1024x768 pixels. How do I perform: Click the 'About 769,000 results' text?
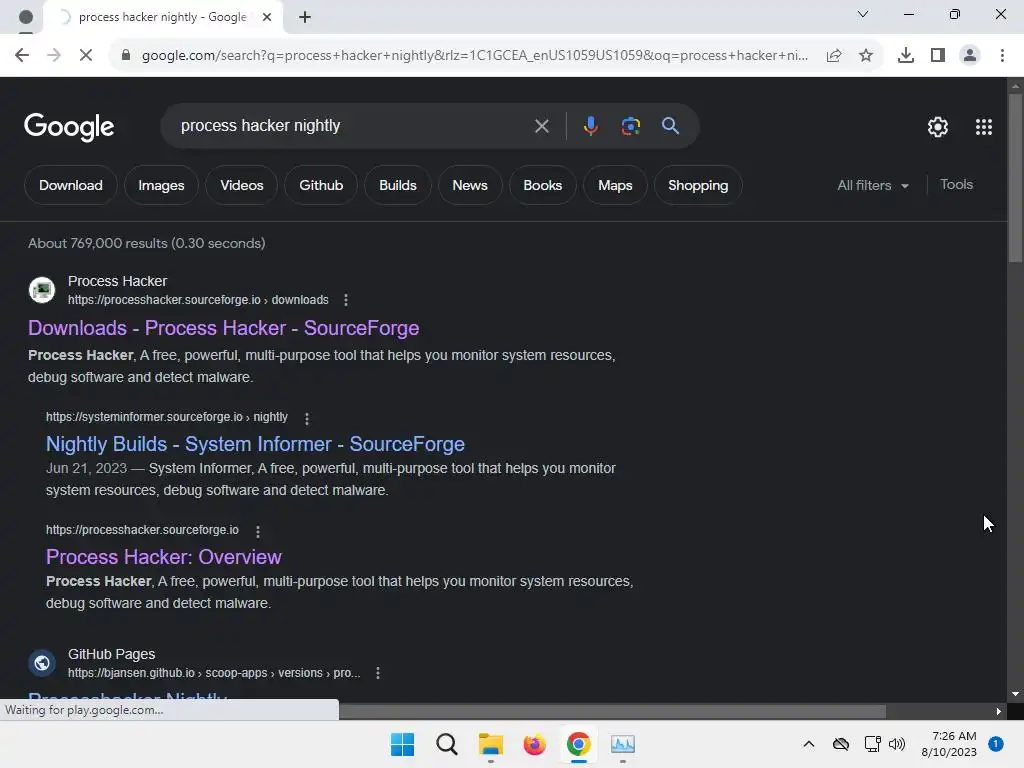click(146, 244)
